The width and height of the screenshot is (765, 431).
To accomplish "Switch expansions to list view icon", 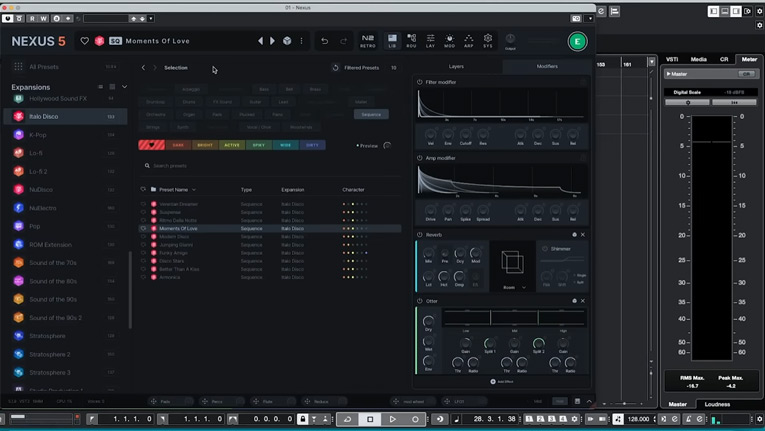I will coord(101,87).
